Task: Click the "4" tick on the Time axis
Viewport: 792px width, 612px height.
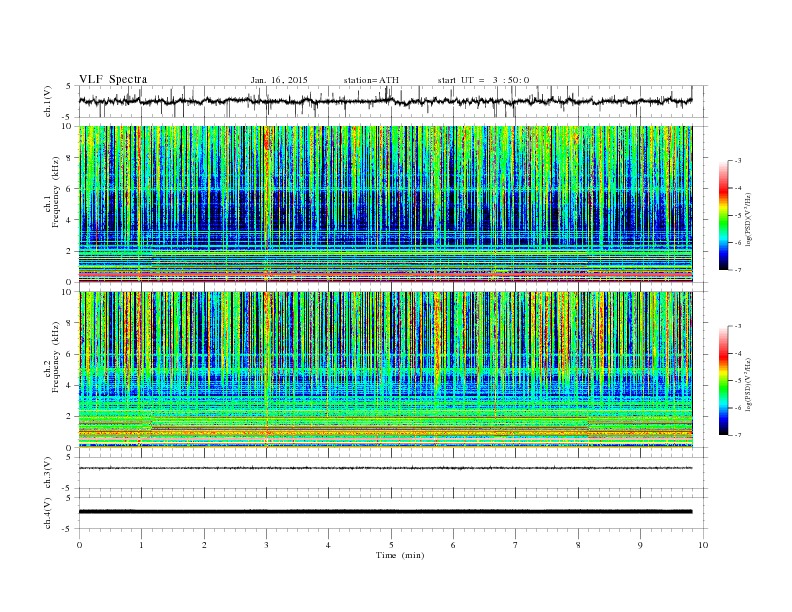Action: pos(328,545)
